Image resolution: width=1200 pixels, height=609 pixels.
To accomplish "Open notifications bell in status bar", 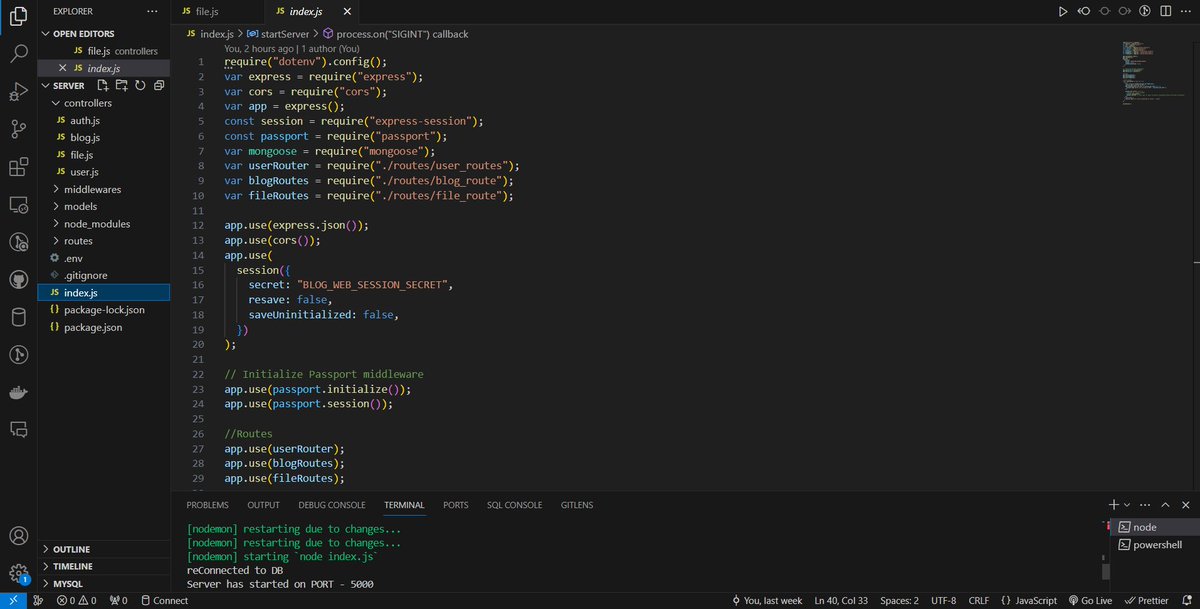I will coord(1185,600).
